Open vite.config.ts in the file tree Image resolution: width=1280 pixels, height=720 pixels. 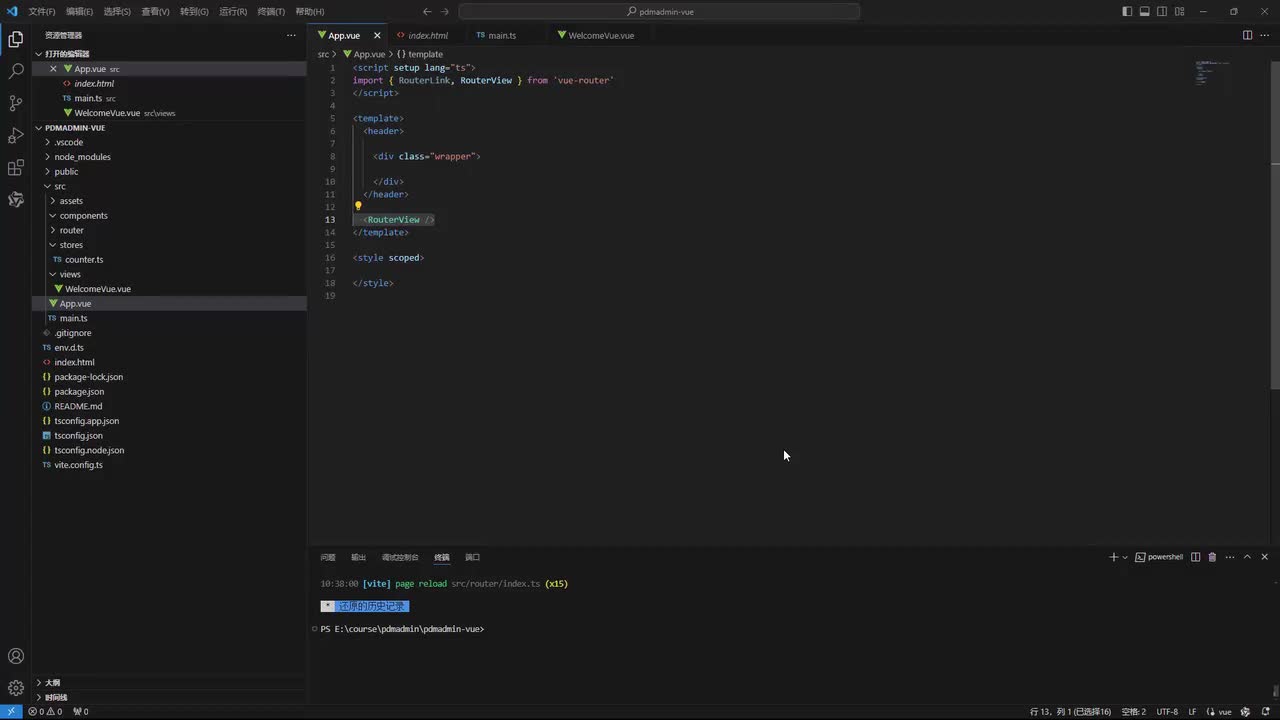tap(78, 465)
